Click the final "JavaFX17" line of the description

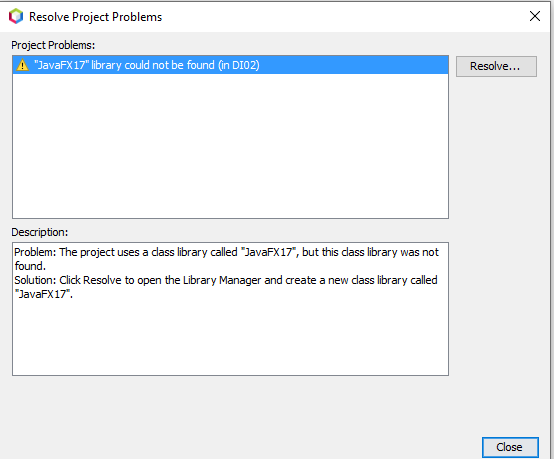pyautogui.click(x=43, y=294)
